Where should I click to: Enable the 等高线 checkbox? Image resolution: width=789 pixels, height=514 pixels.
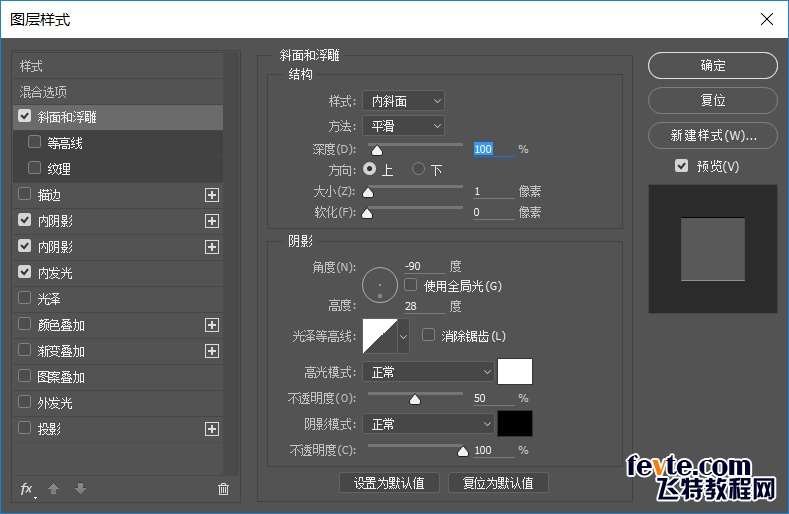pos(34,142)
